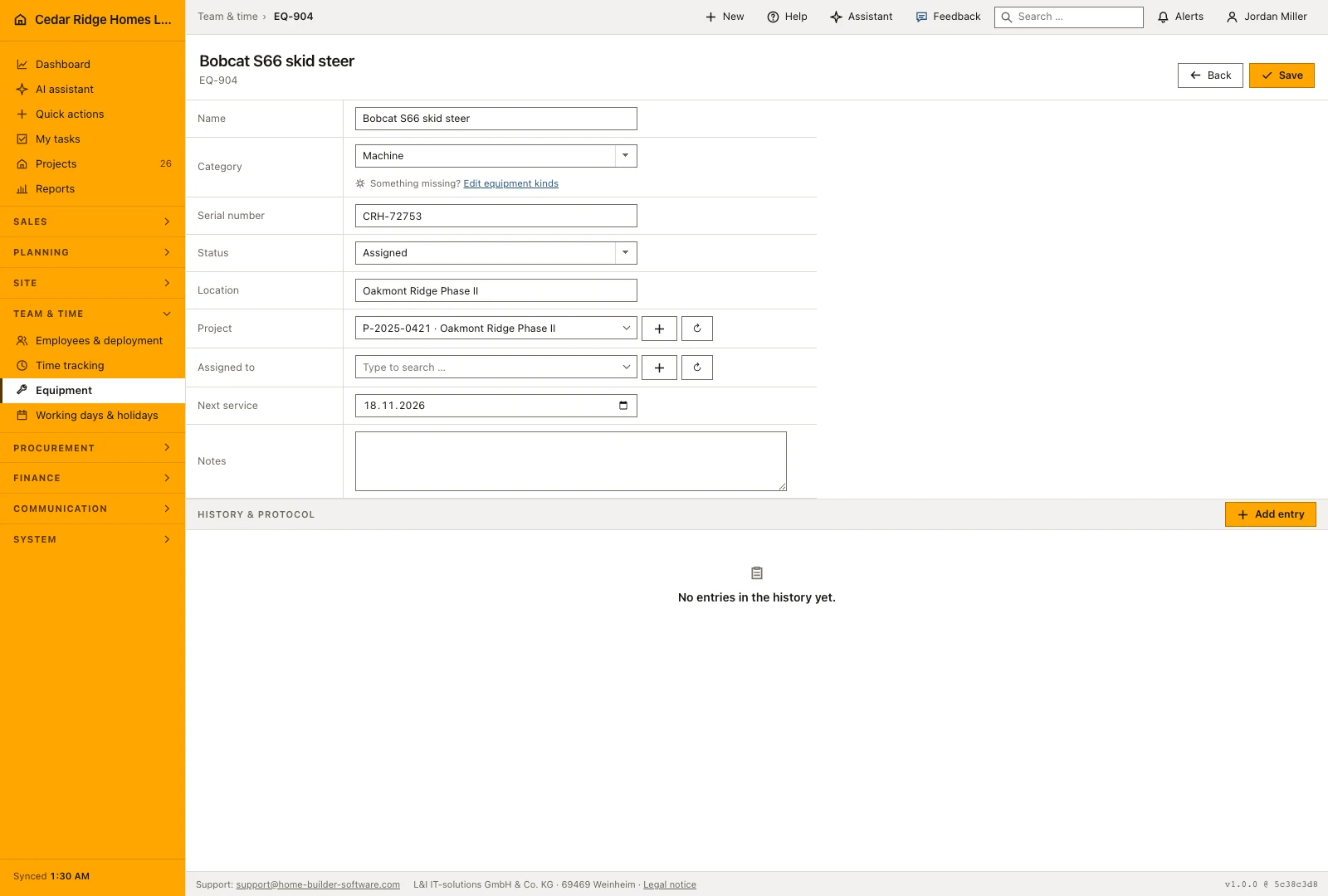Open the Assigned to search dropdown
This screenshot has height=896, width=1328.
(x=496, y=368)
